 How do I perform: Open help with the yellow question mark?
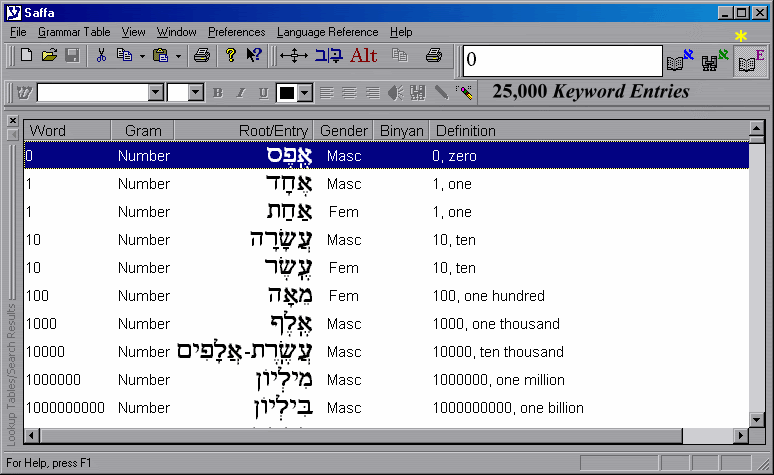230,55
